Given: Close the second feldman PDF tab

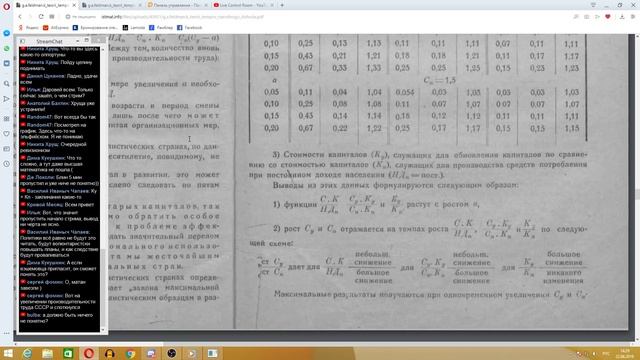Looking at the screenshot, I should click(140, 5).
